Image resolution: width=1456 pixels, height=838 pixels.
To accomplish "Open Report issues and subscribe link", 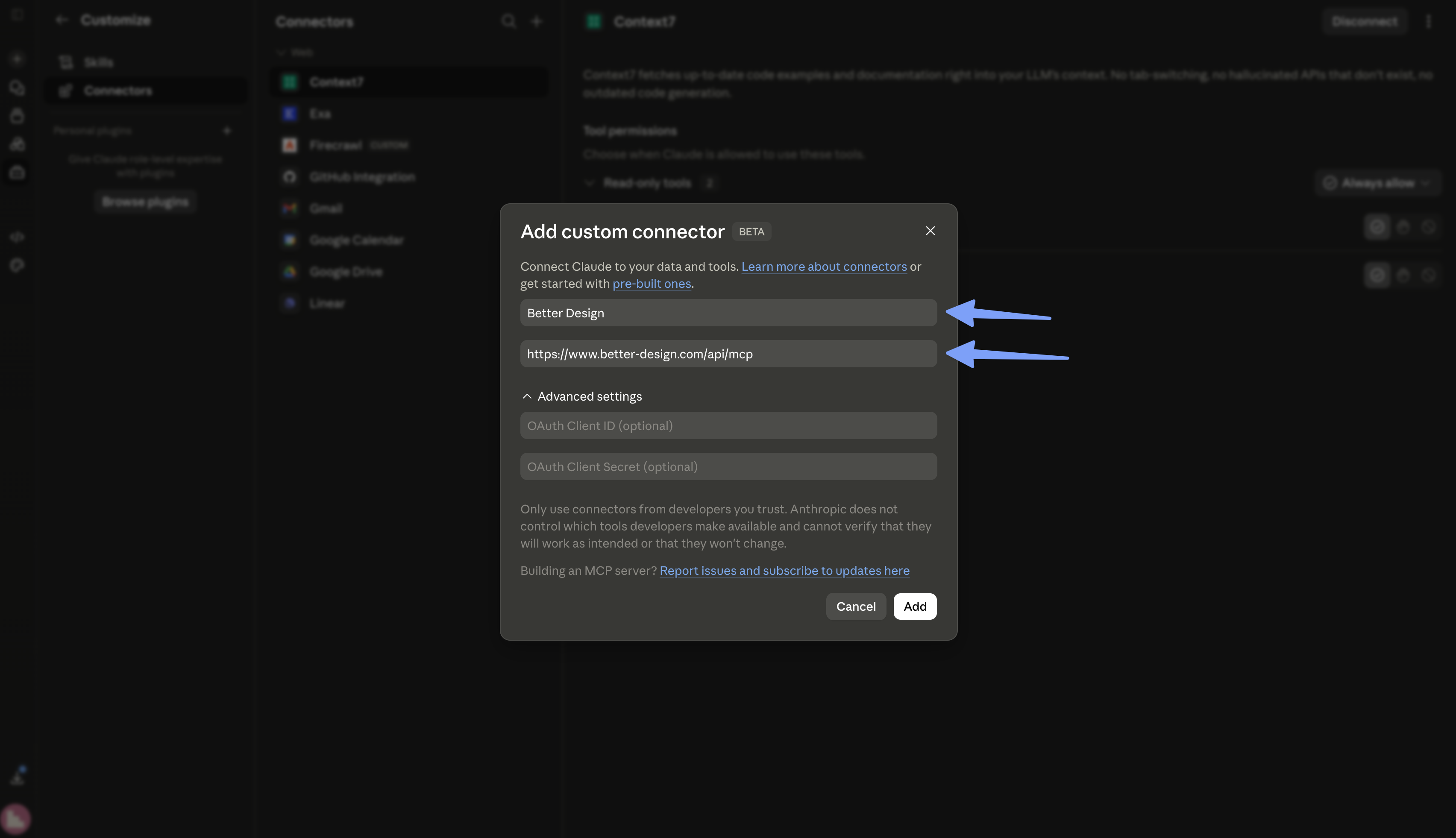I will click(784, 570).
